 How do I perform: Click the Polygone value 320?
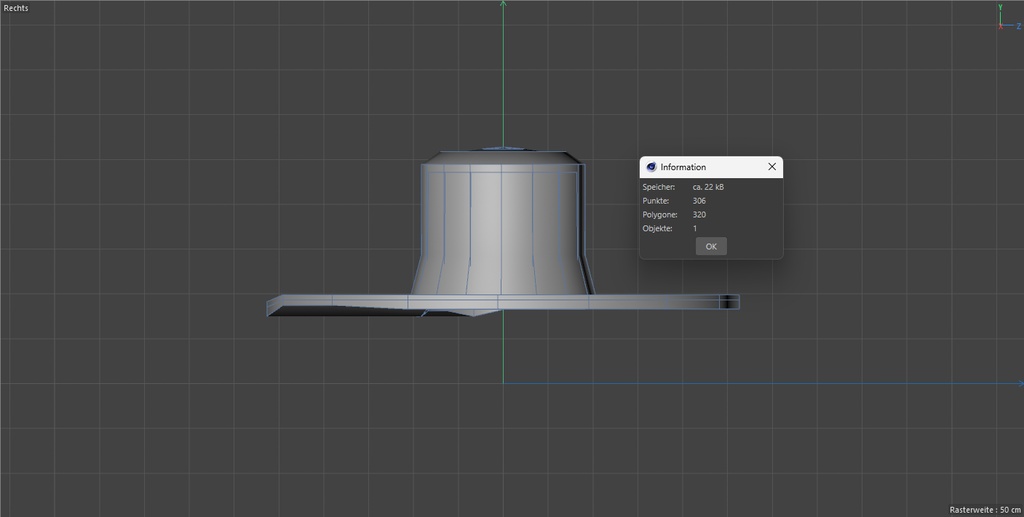[699, 215]
